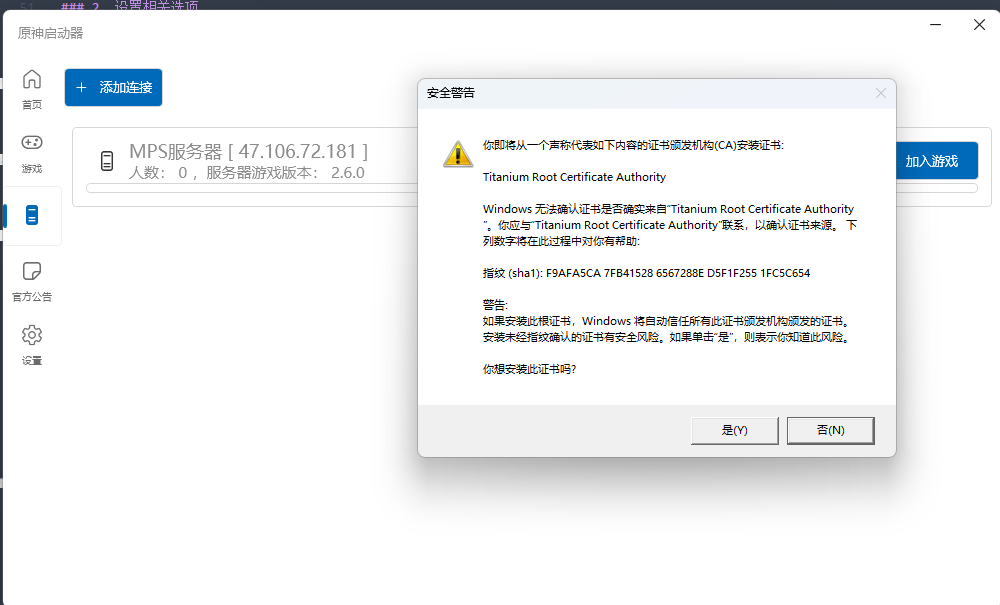The image size is (1000, 605).
Task: Confirm certificate install with 是(Y)
Action: pyautogui.click(x=735, y=430)
